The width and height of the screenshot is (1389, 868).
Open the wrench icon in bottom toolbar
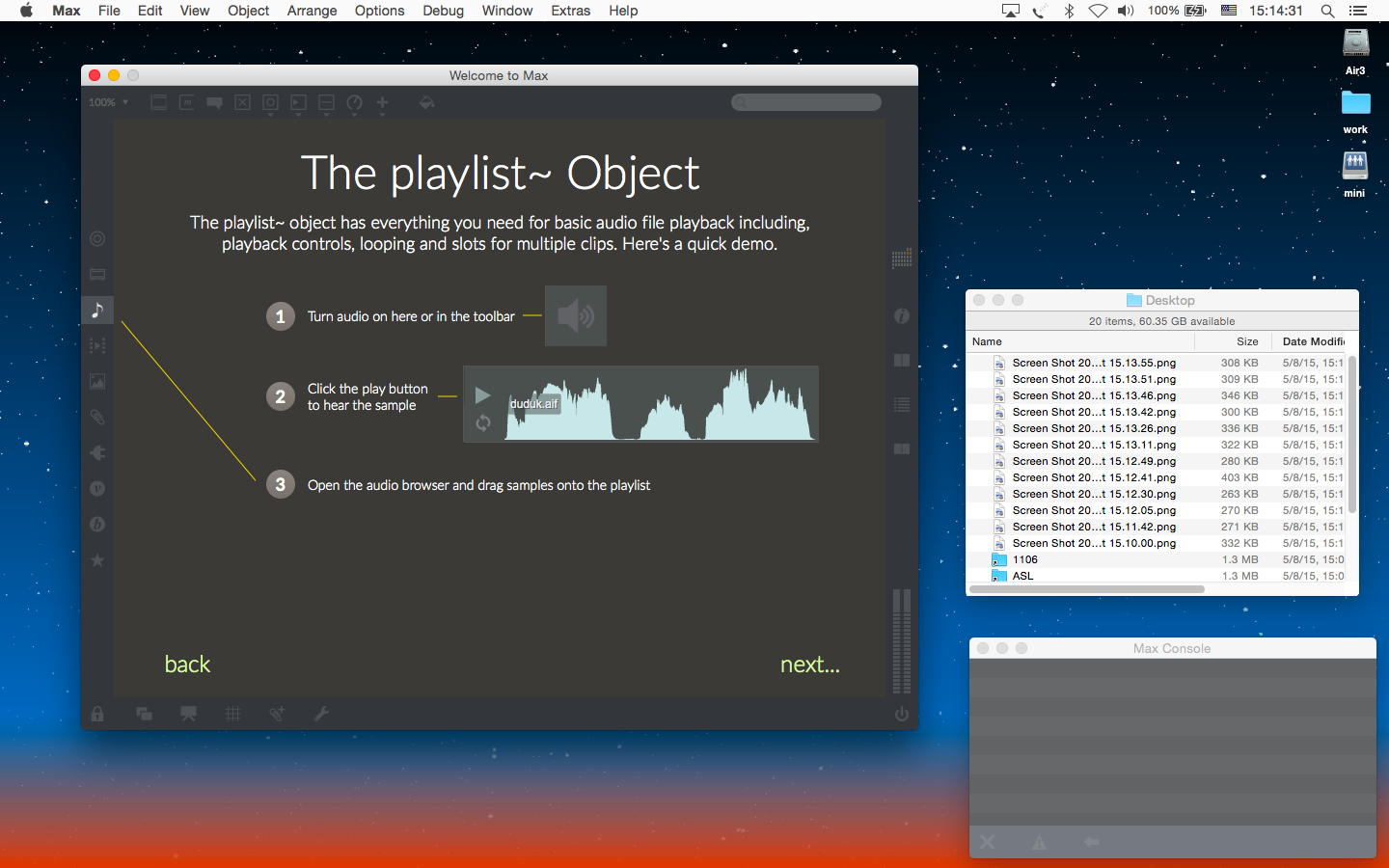pos(321,714)
